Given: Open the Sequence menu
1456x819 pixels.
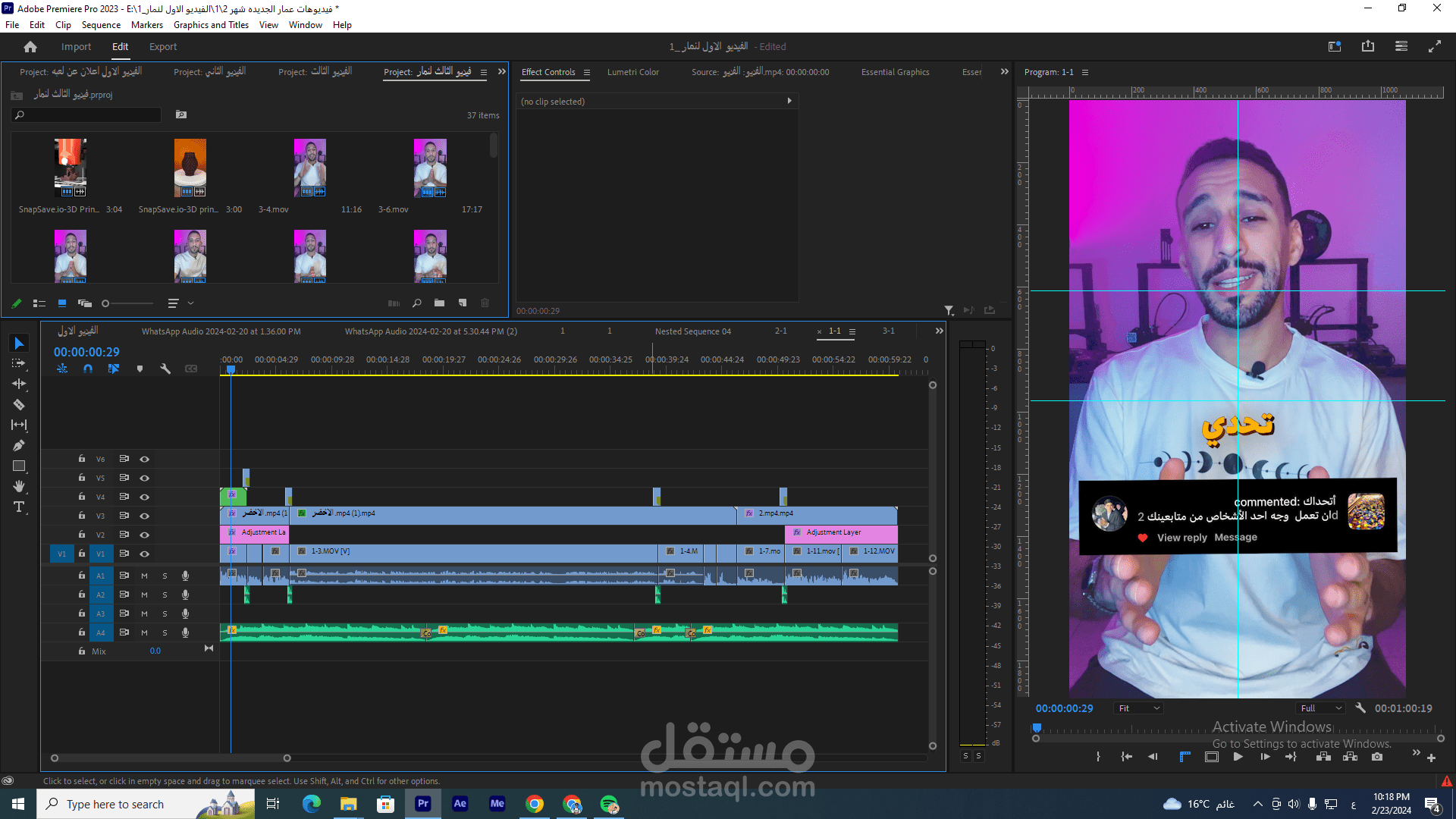Looking at the screenshot, I should (101, 25).
